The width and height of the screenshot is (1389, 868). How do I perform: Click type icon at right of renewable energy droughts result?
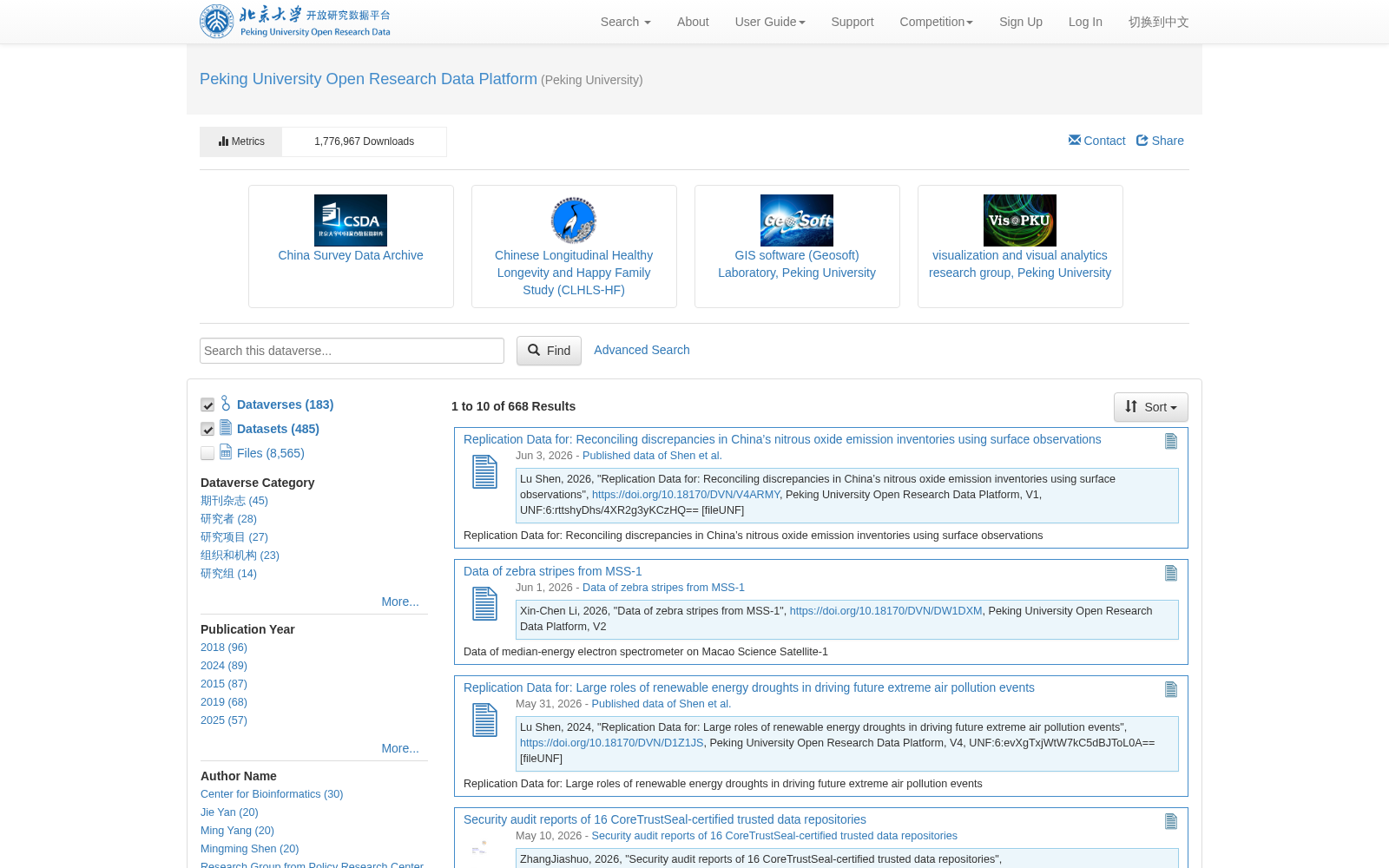coord(1171,689)
